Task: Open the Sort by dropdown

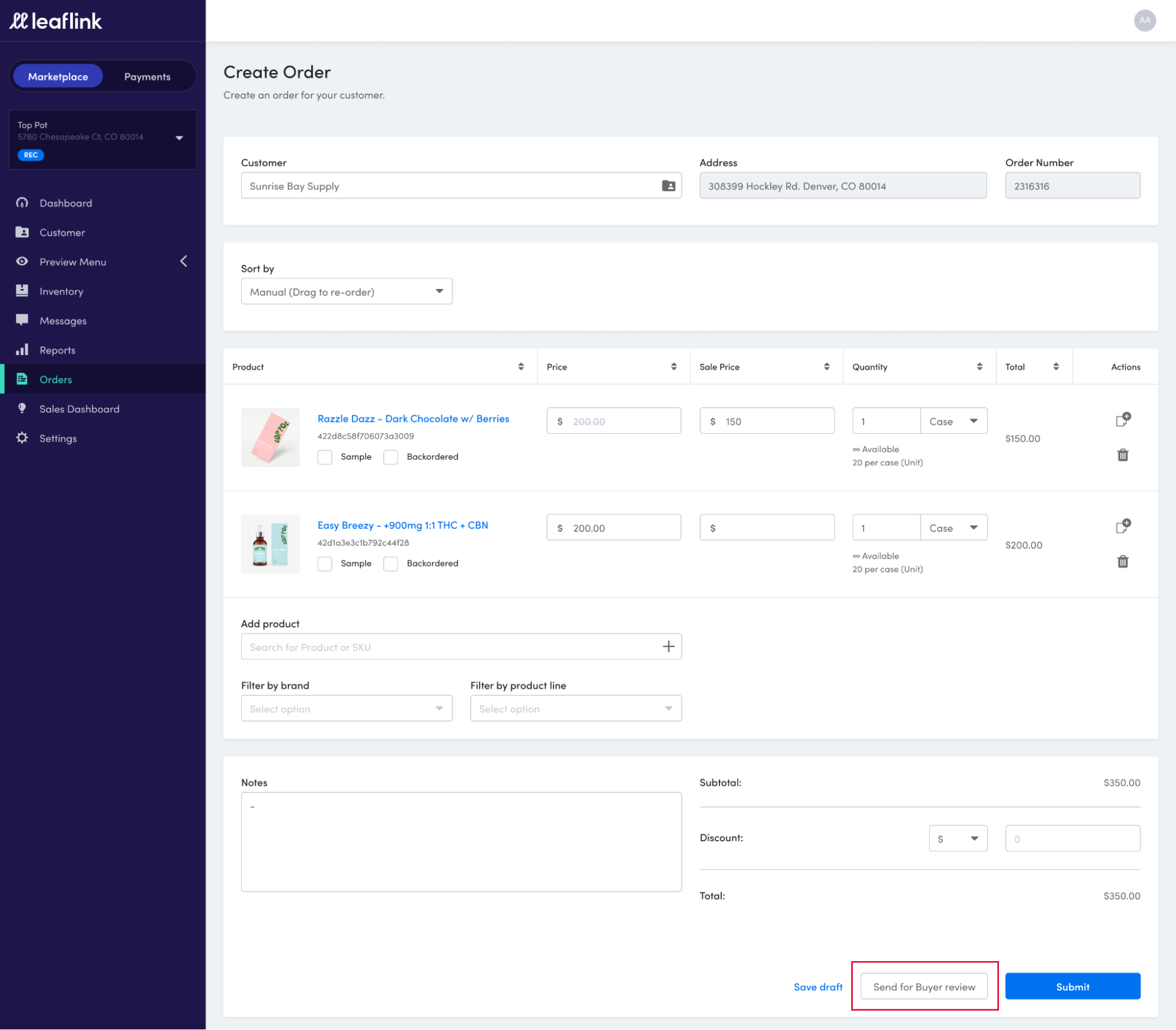Action: coord(347,292)
